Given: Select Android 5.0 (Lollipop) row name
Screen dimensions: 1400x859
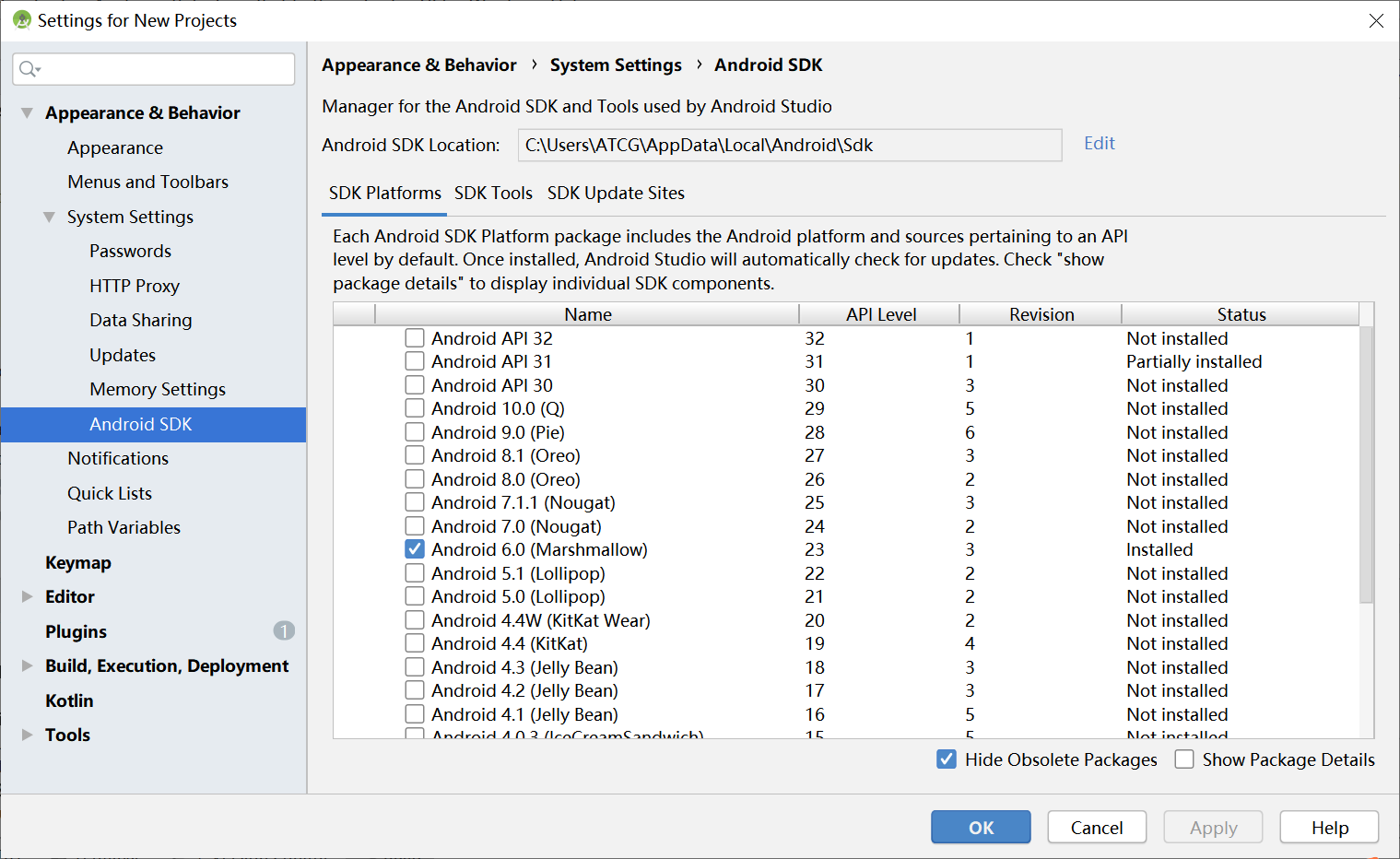Looking at the screenshot, I should point(518,596).
